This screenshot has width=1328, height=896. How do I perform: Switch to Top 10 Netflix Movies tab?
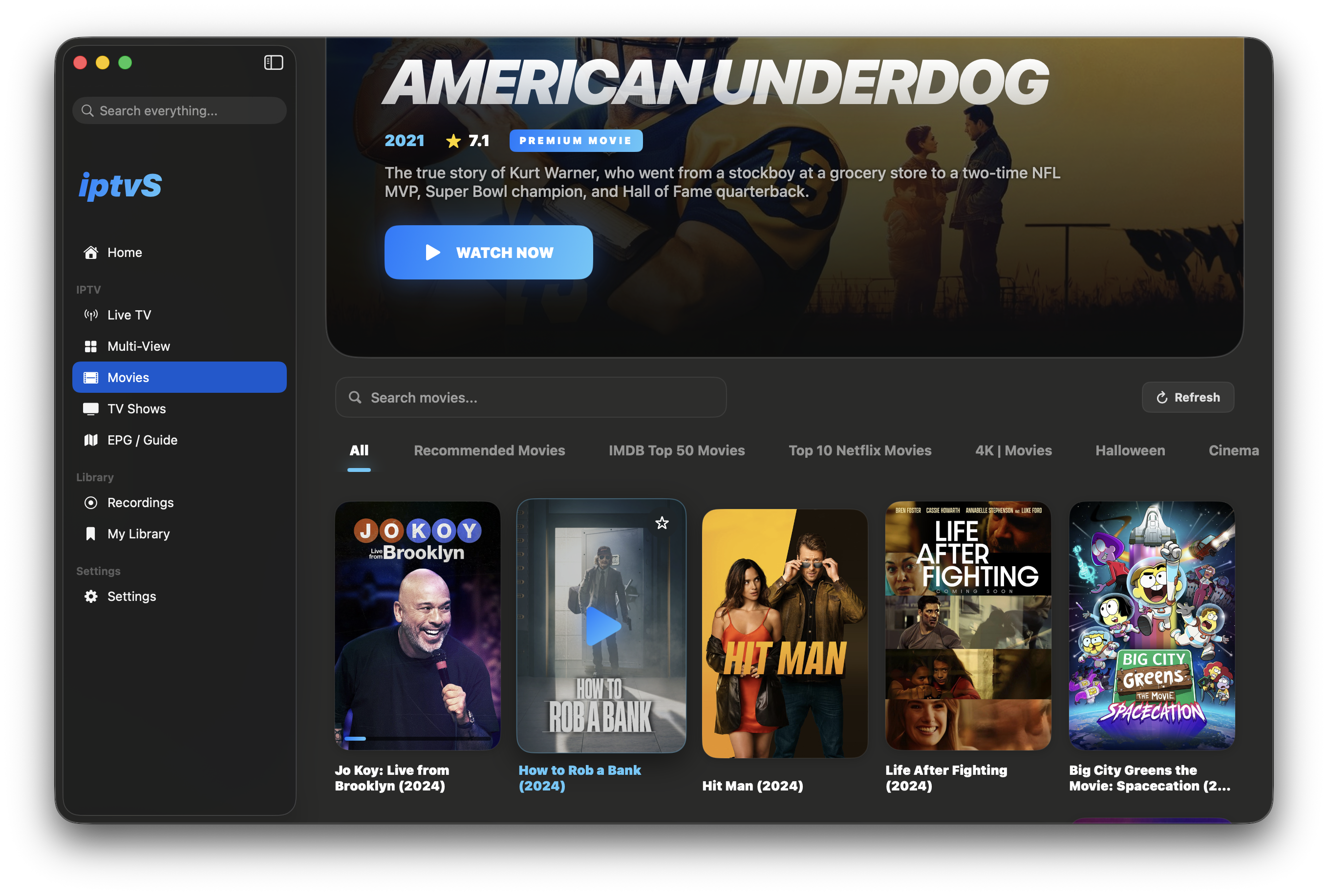[x=860, y=450]
